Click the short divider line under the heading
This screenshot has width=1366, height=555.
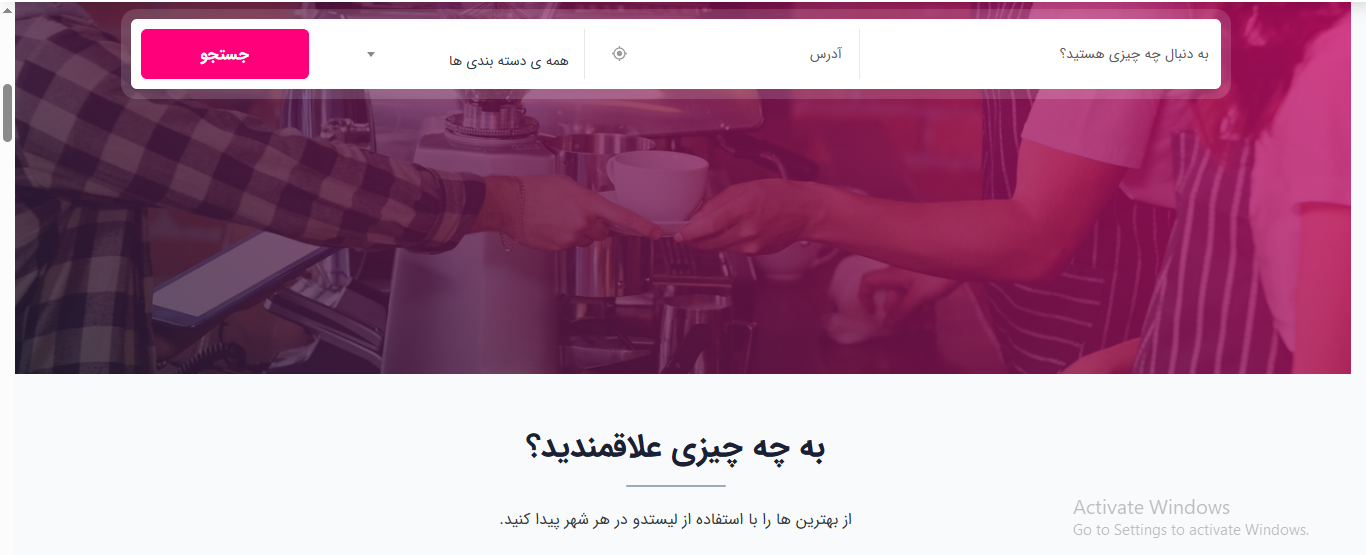(x=676, y=486)
